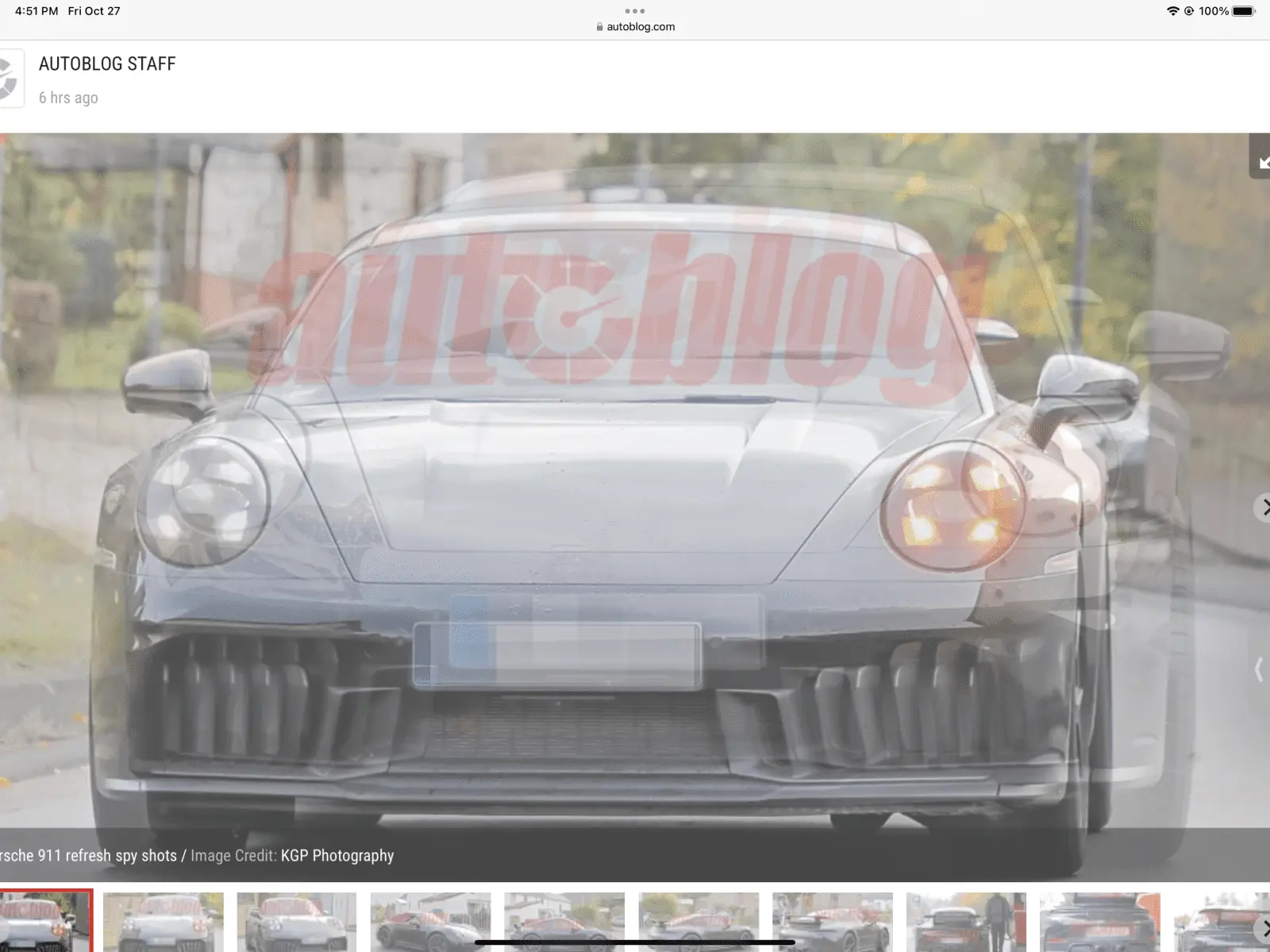Open the iPad multitasking three-dots menu
This screenshot has height=952, width=1270.
(x=635, y=11)
